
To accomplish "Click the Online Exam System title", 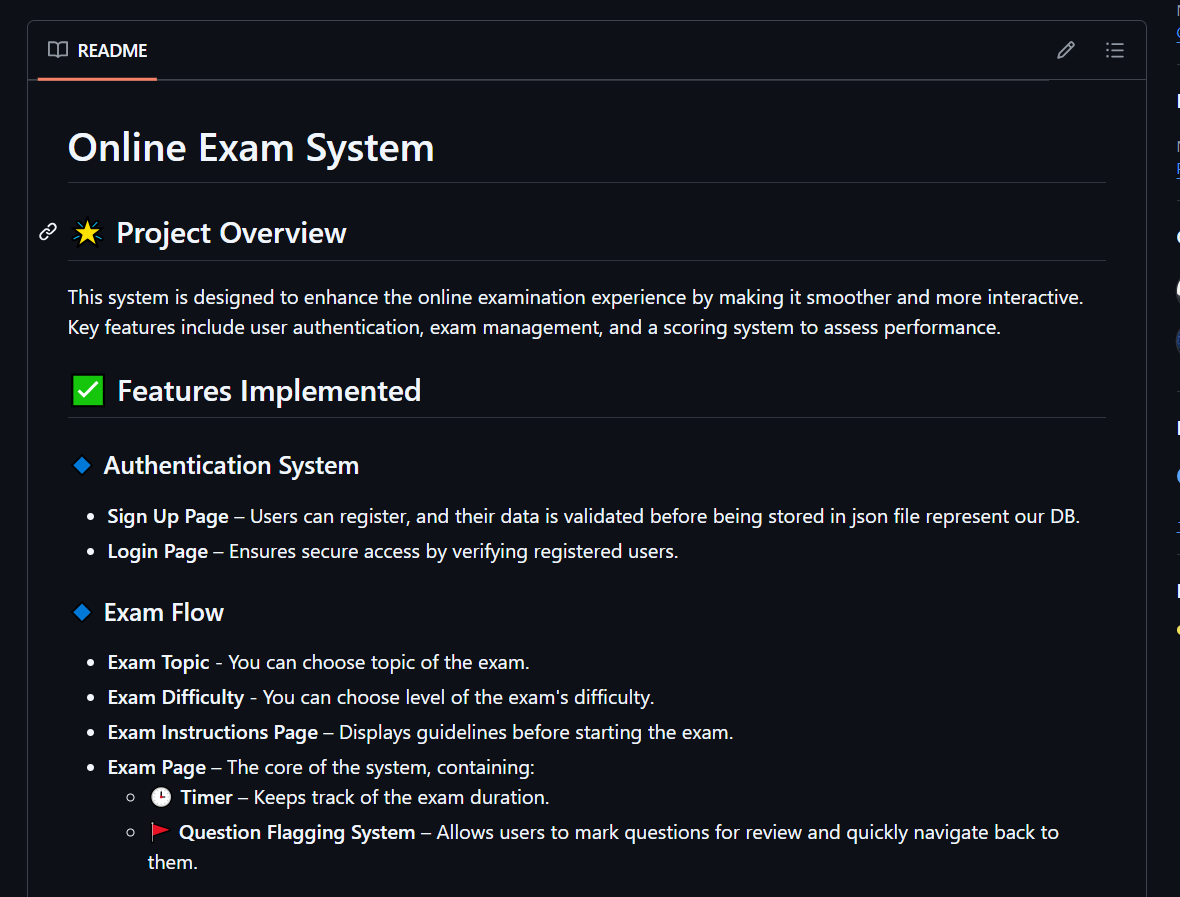I will tap(251, 147).
